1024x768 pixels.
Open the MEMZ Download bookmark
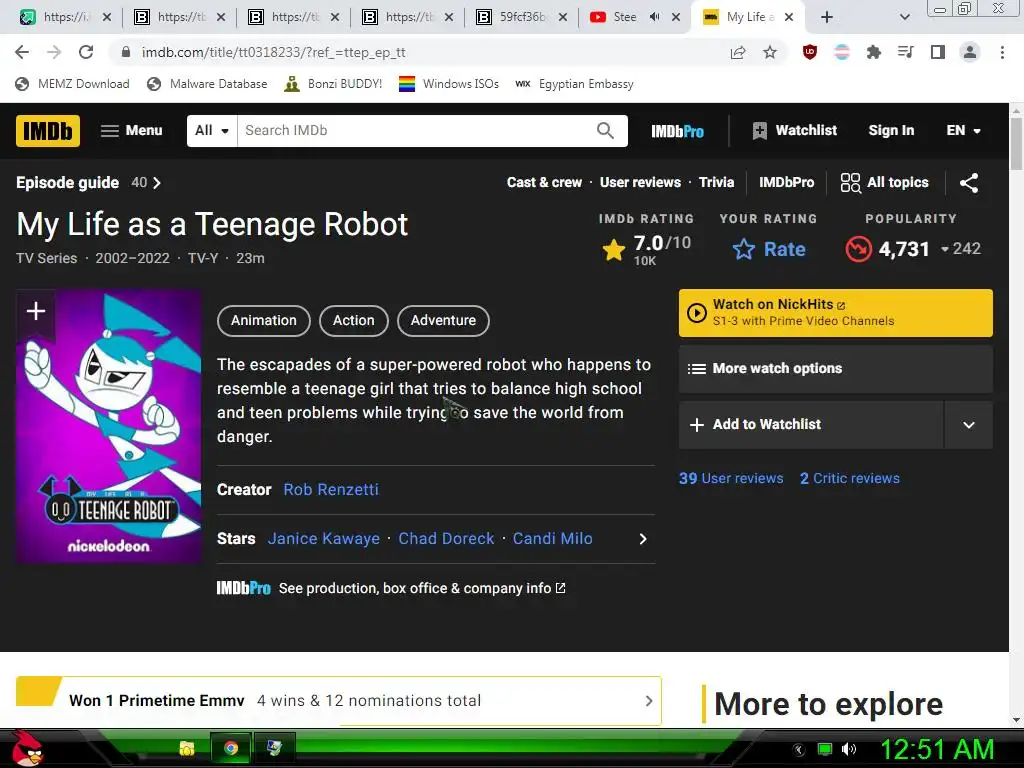pyautogui.click(x=72, y=84)
